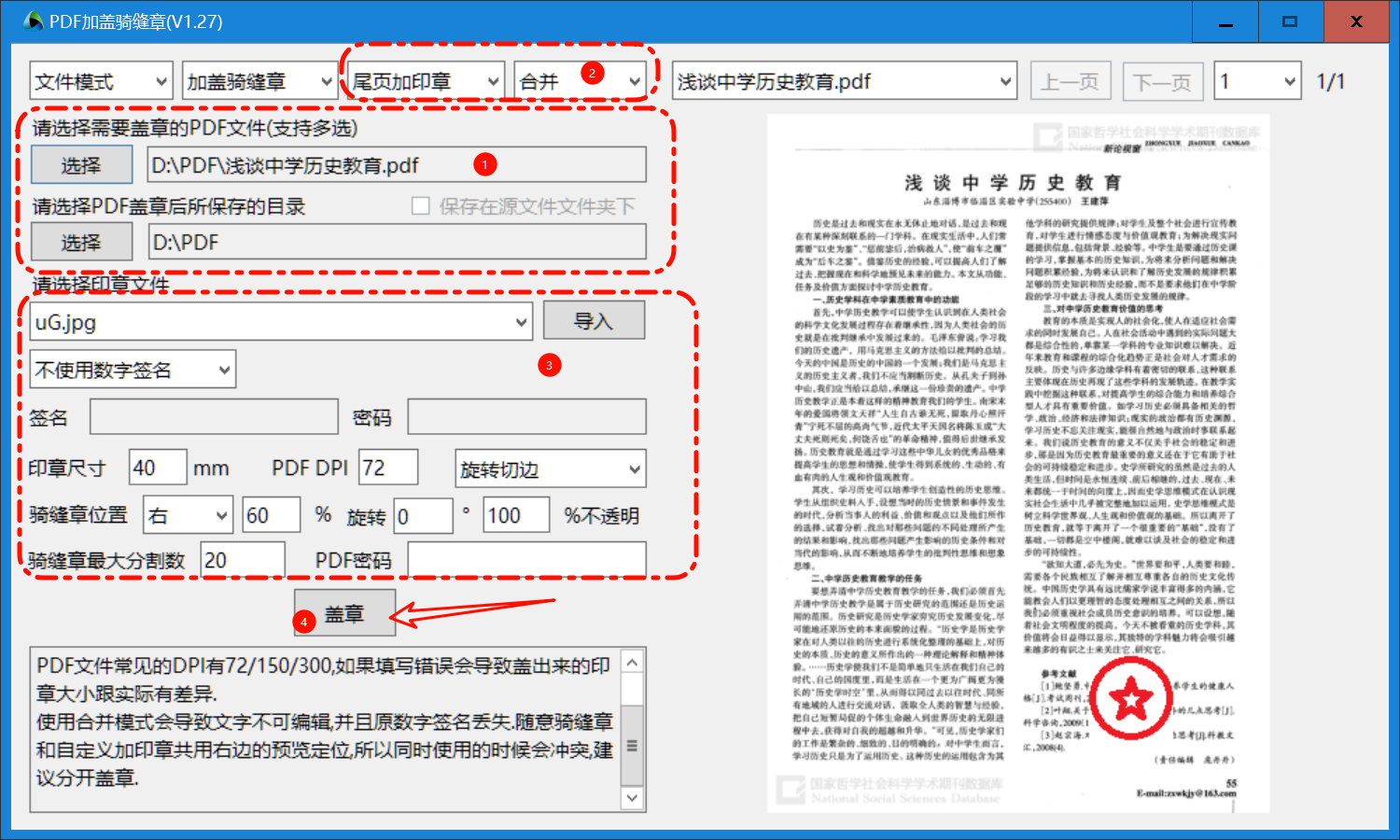
Task: Click the 骑缝章最大分割数 field showing 20
Action: pos(243,560)
